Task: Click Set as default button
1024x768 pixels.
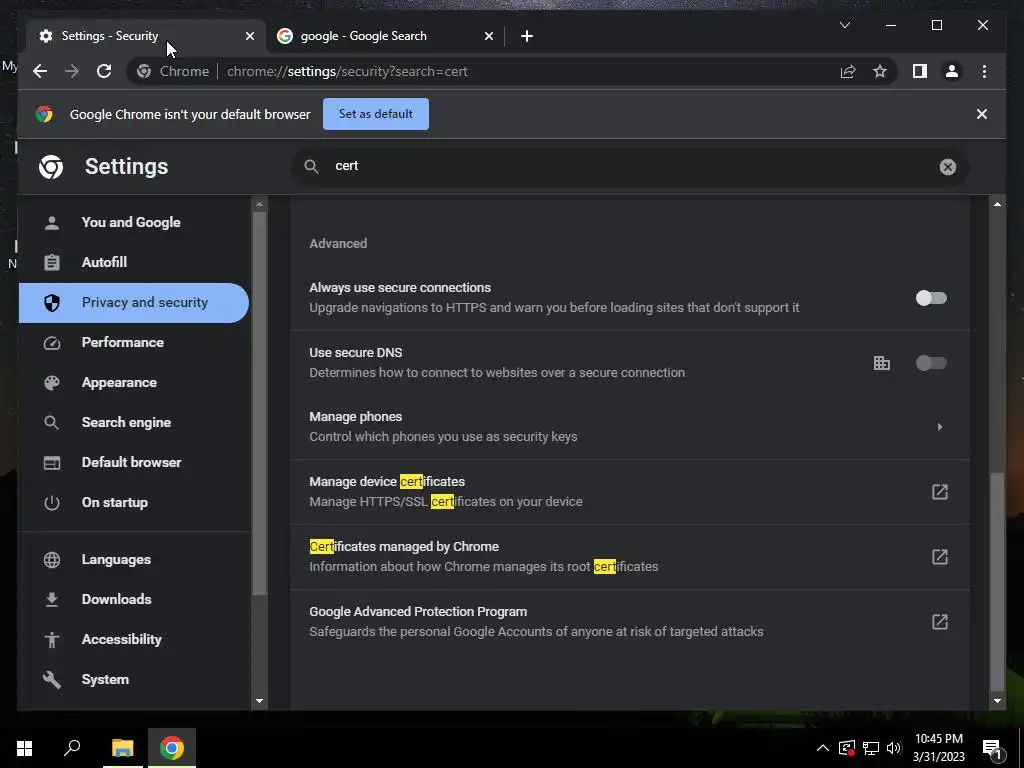Action: (376, 114)
